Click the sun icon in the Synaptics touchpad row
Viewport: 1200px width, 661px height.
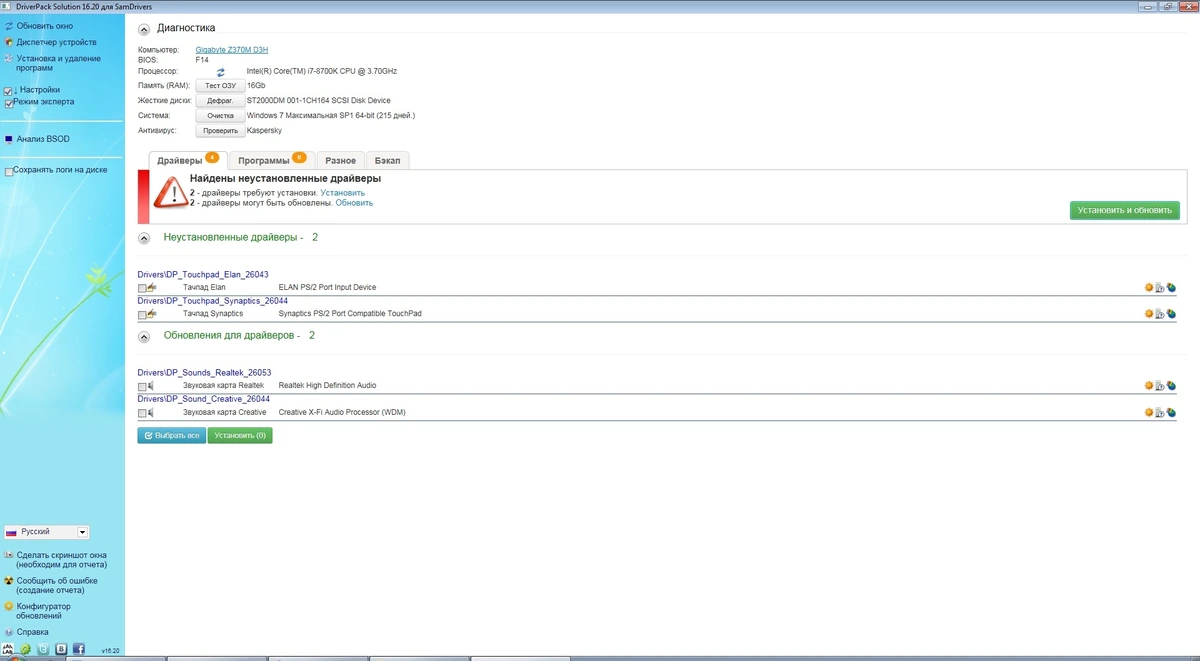1149,314
